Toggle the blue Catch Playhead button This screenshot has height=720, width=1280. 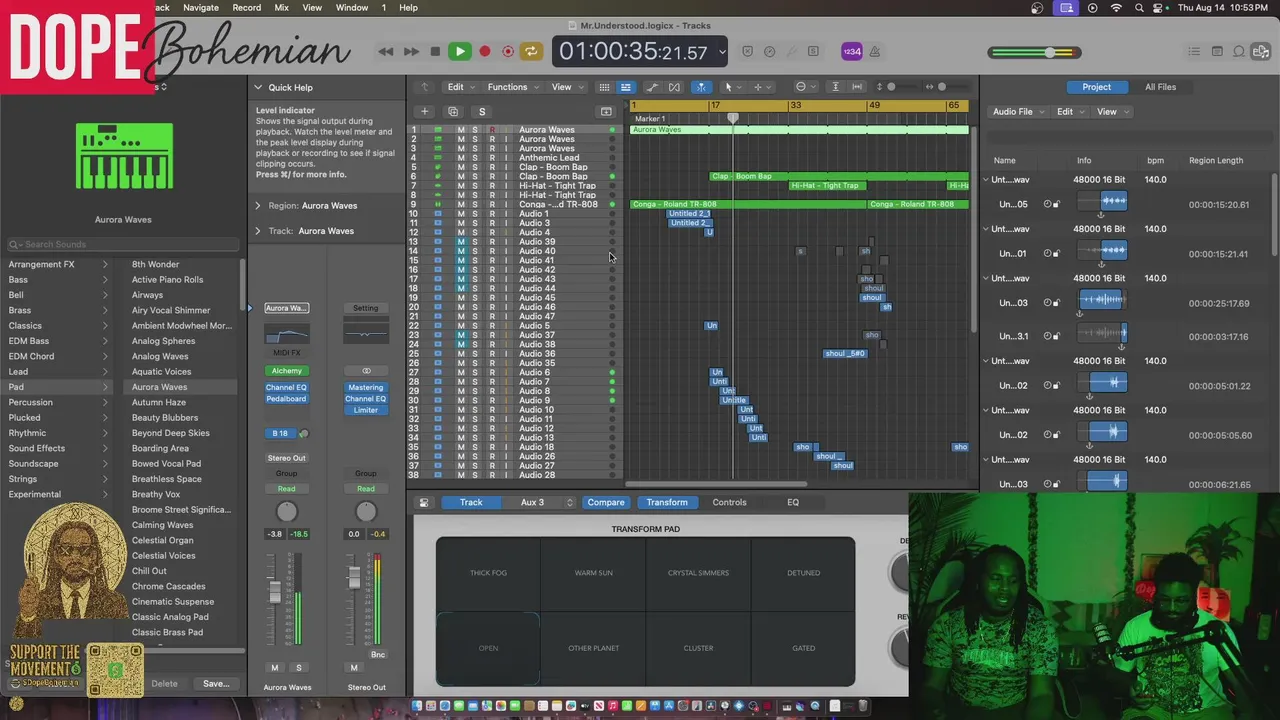click(x=701, y=87)
